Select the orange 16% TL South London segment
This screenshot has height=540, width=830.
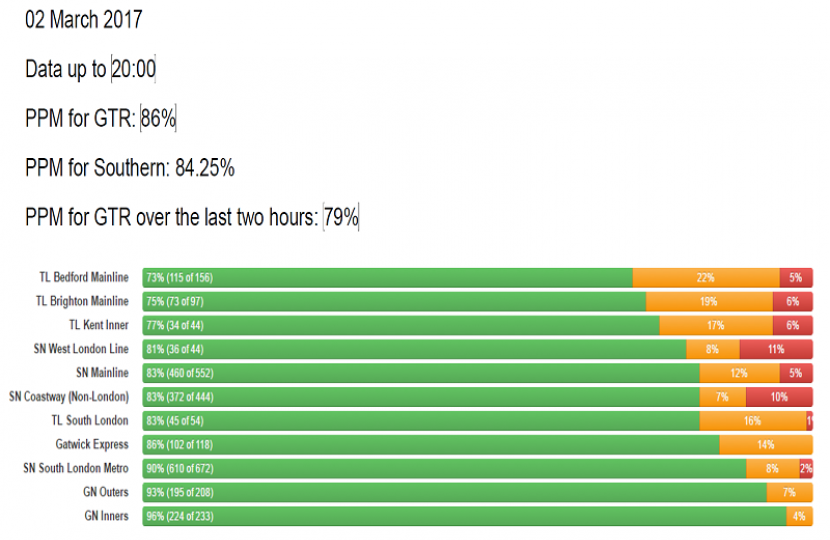click(x=752, y=421)
